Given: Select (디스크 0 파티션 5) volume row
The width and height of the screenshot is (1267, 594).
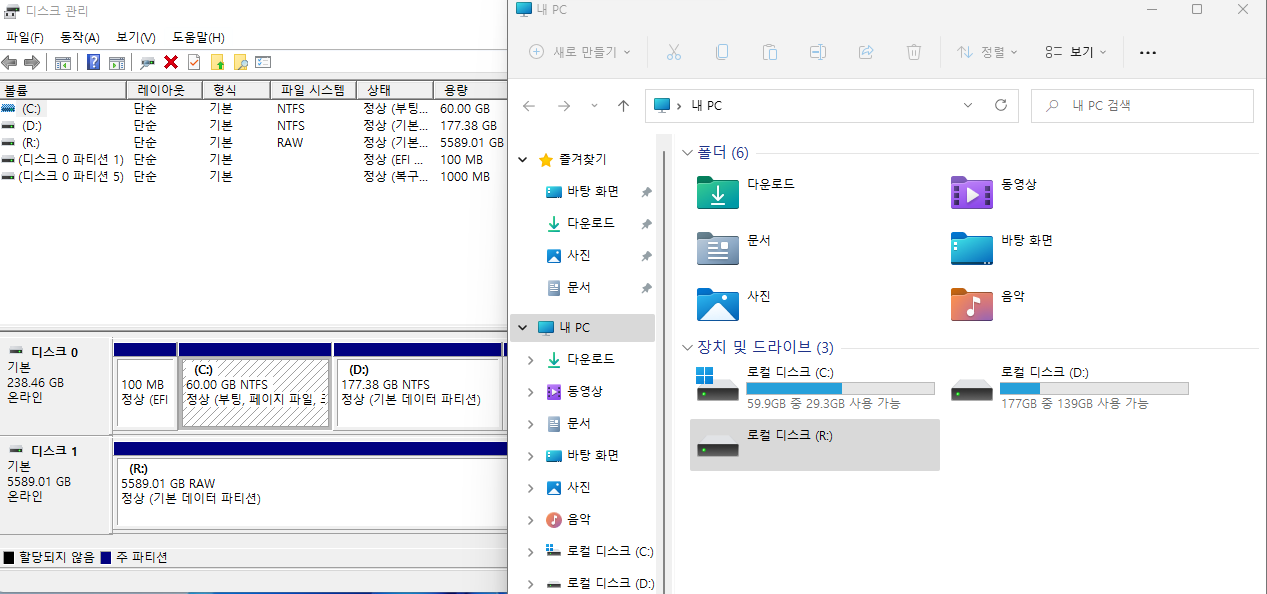Looking at the screenshot, I should (254, 177).
